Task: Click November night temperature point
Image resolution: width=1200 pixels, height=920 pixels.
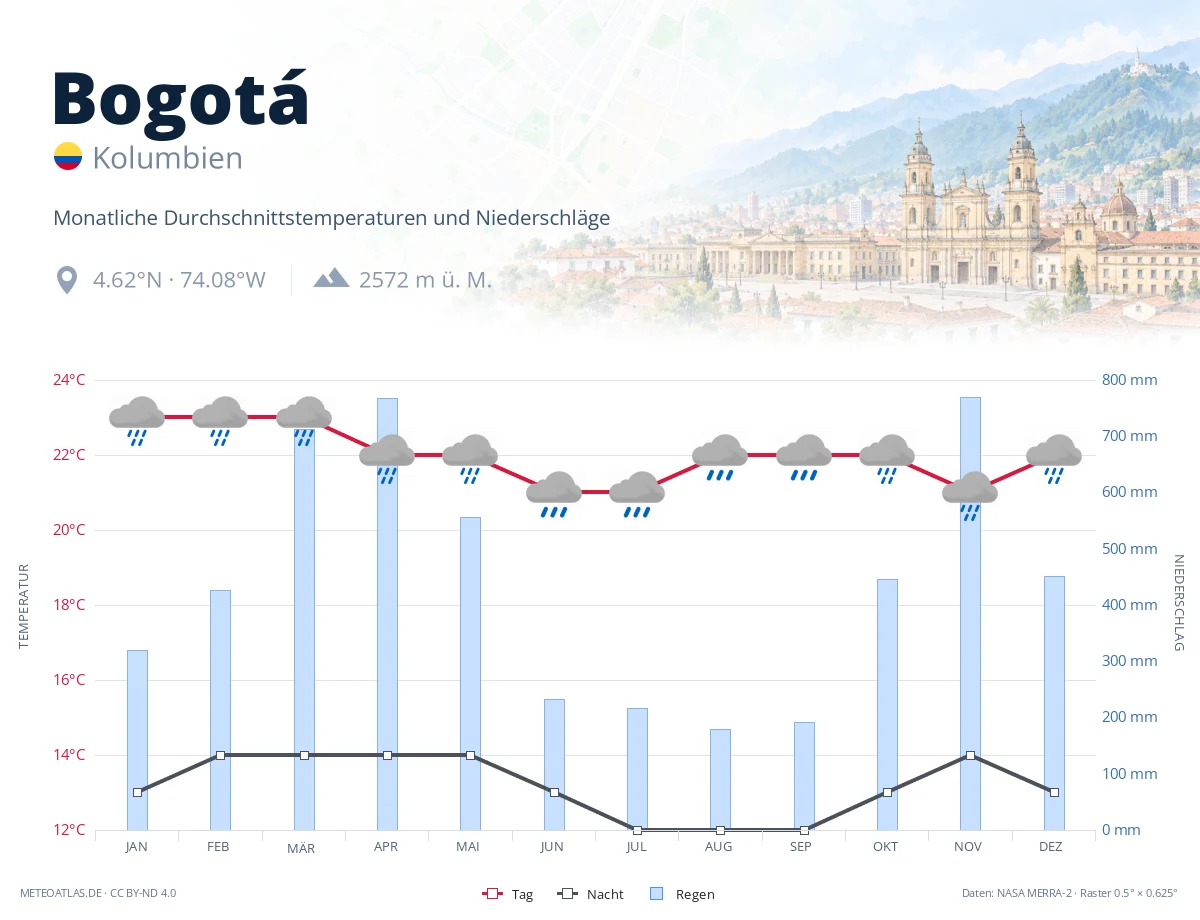Action: coord(970,755)
